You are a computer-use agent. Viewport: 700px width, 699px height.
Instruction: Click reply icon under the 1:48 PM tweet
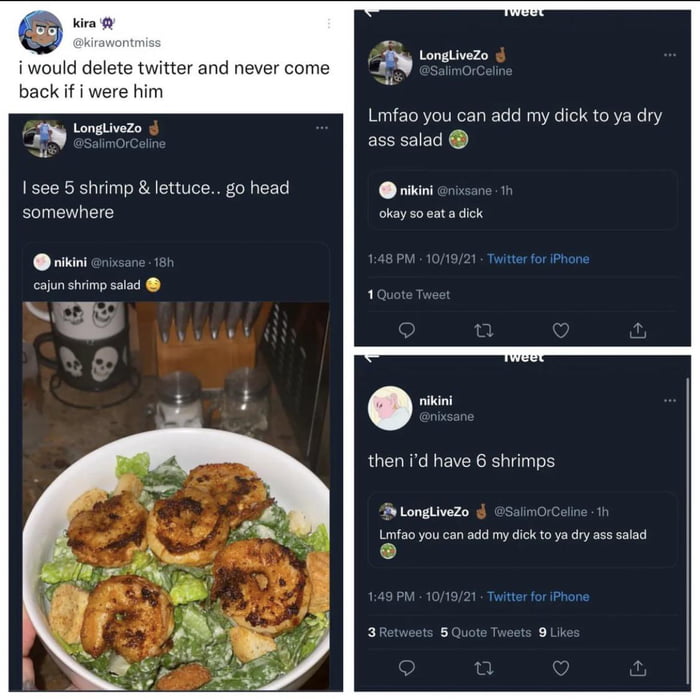tap(406, 329)
